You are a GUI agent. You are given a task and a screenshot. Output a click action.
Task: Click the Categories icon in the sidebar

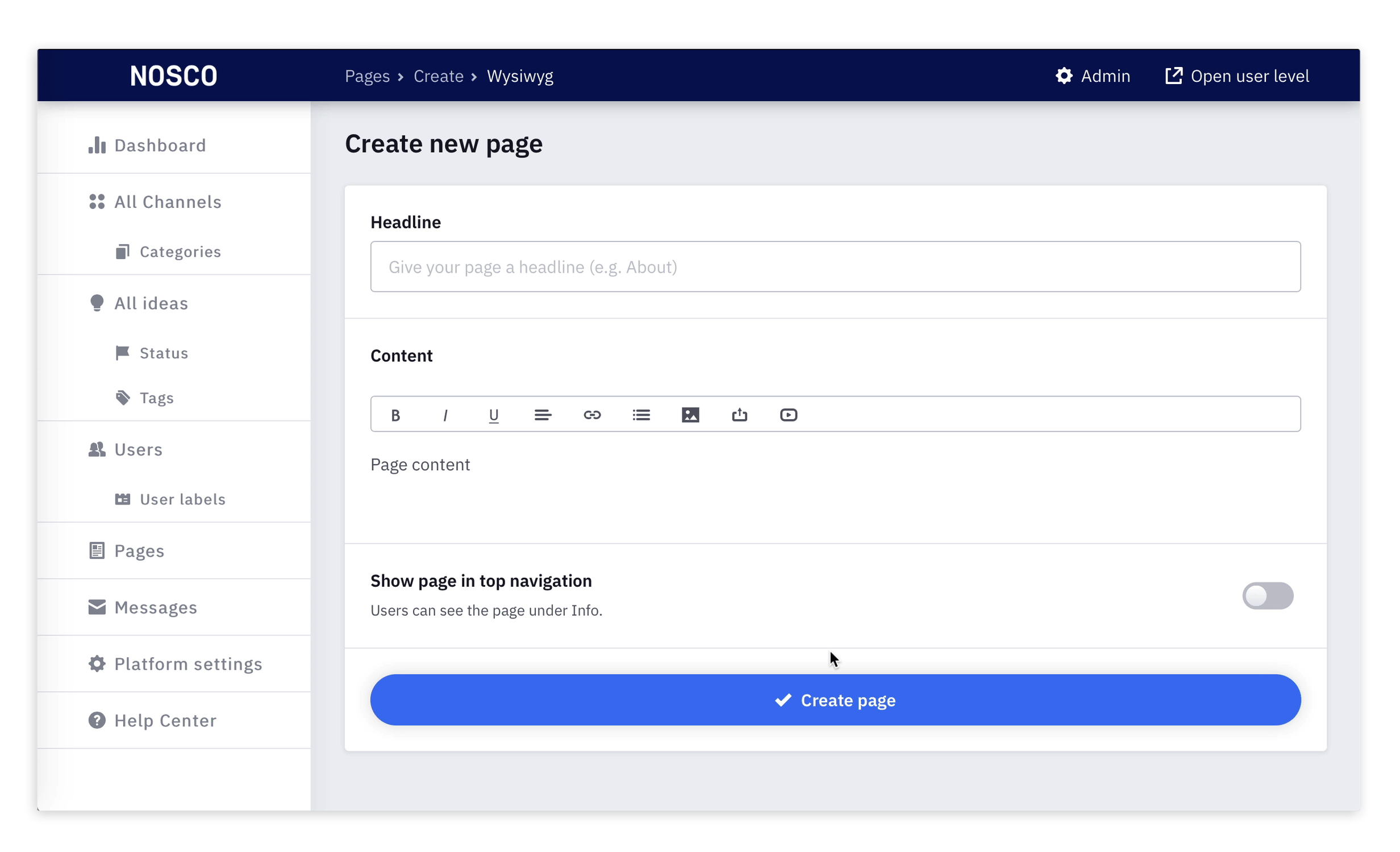(123, 252)
